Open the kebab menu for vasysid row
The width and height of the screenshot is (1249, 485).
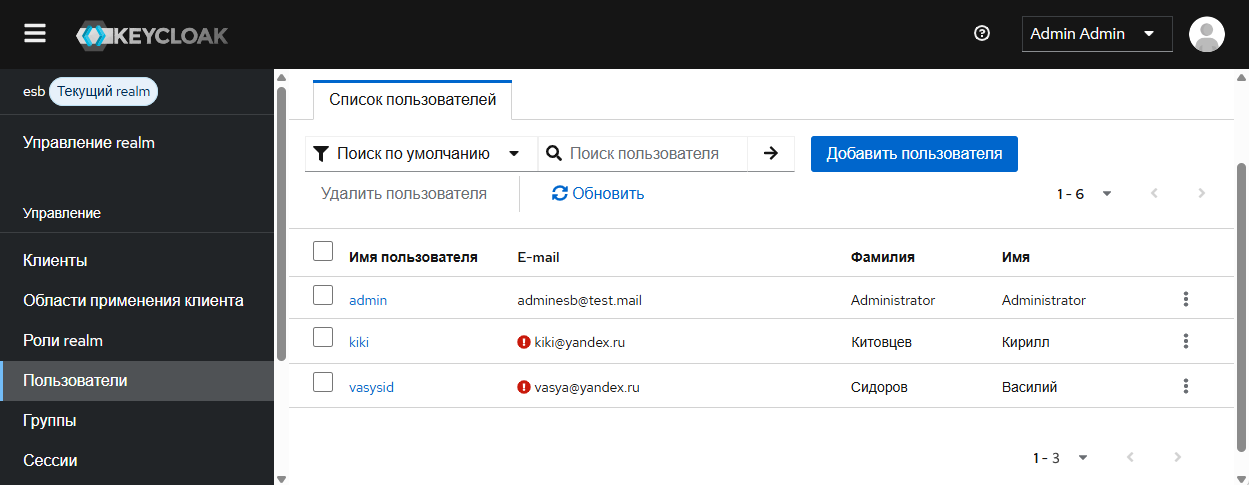click(x=1185, y=386)
